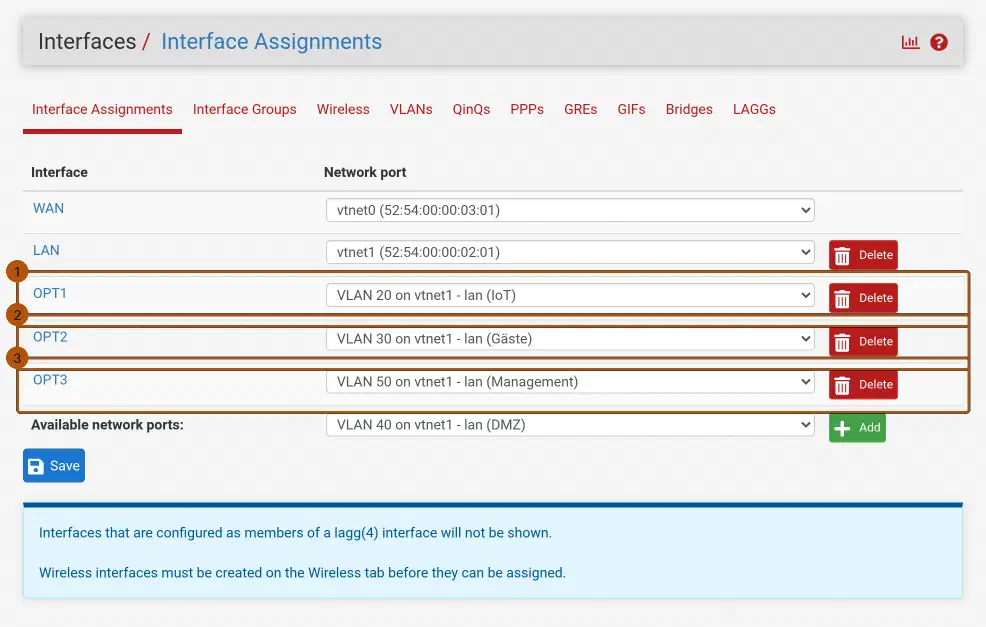Switch to the Interface Groups tab
The width and height of the screenshot is (986, 627).
[245, 109]
